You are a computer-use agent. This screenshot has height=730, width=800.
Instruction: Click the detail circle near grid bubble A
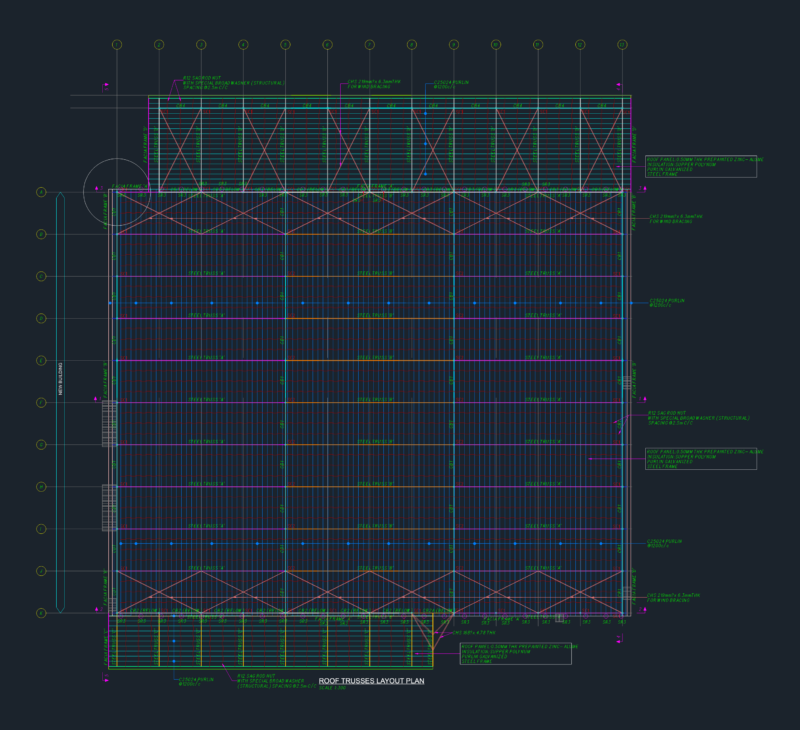coord(117,192)
